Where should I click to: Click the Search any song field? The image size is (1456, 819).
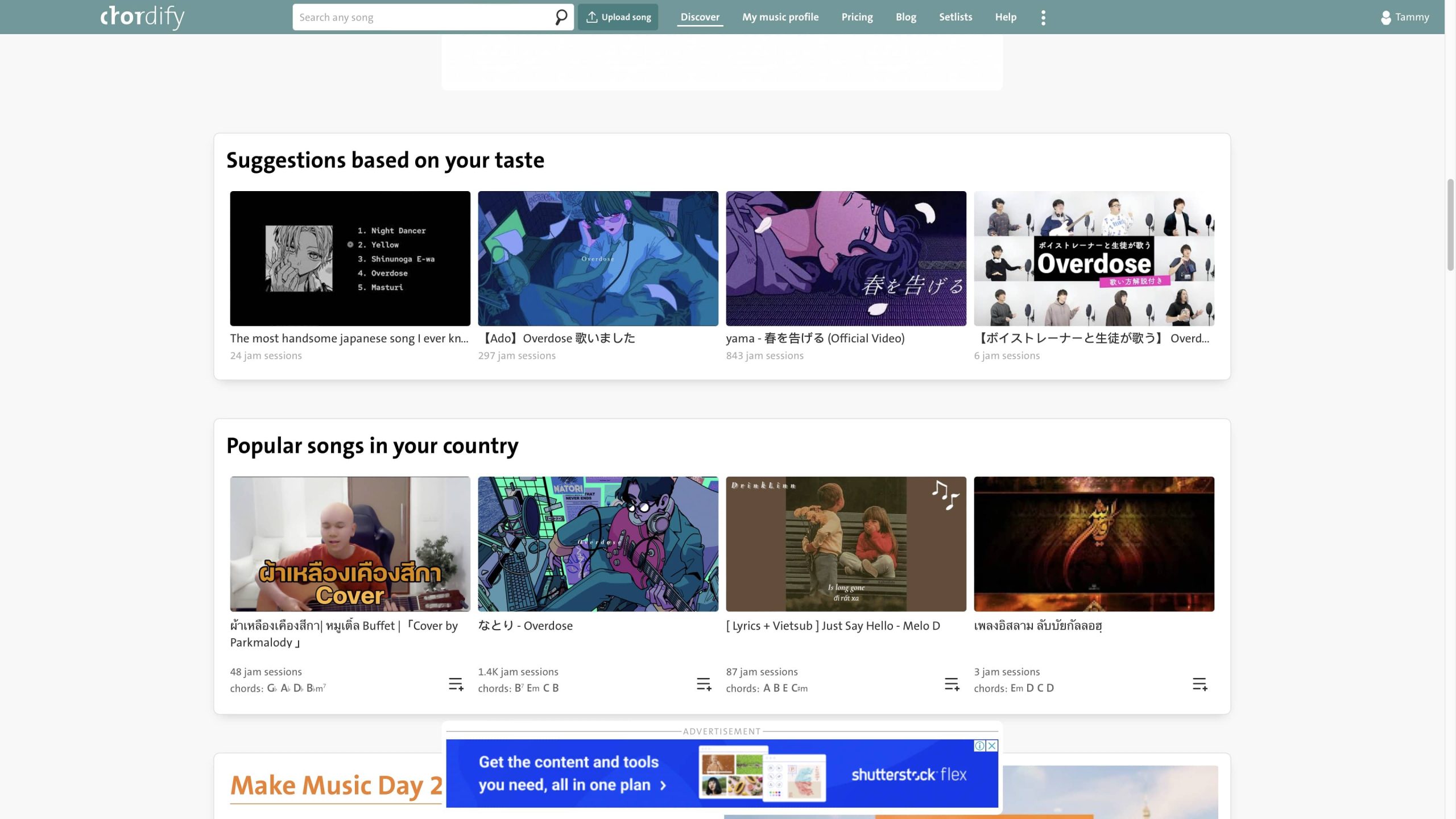[421, 17]
